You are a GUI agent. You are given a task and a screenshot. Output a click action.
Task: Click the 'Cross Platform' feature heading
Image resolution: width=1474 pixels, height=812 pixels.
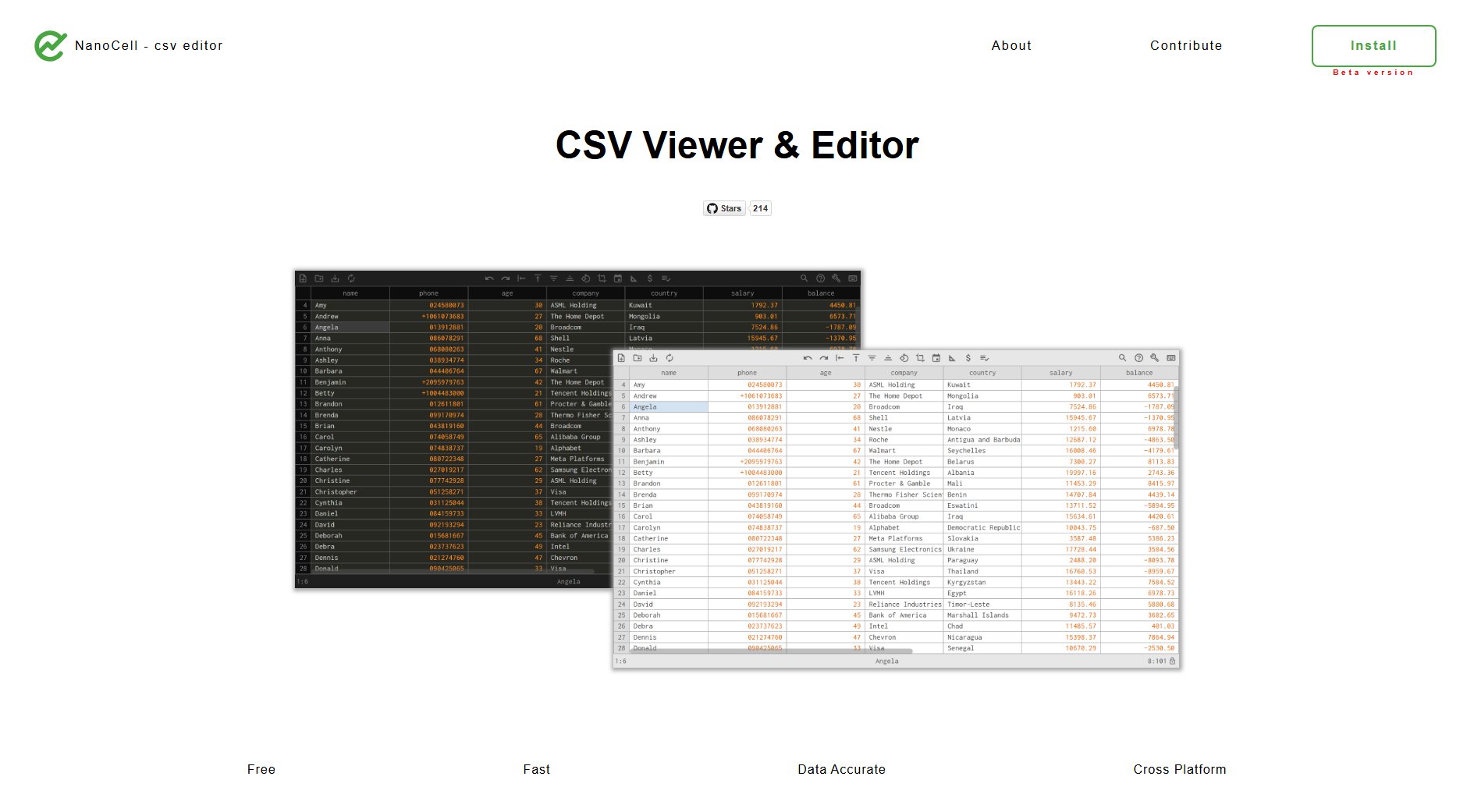point(1180,769)
